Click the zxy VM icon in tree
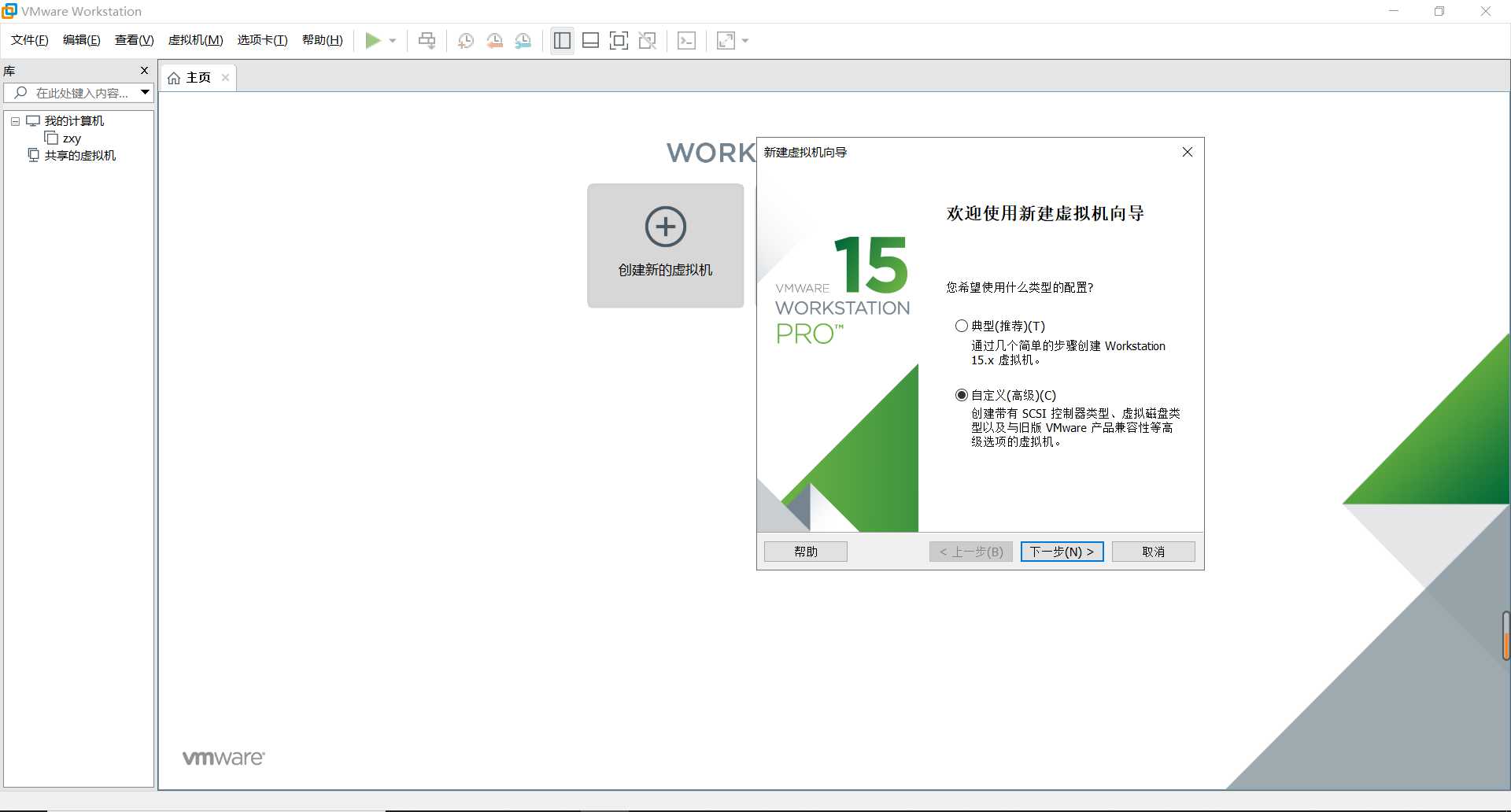1511x812 pixels. [x=51, y=138]
